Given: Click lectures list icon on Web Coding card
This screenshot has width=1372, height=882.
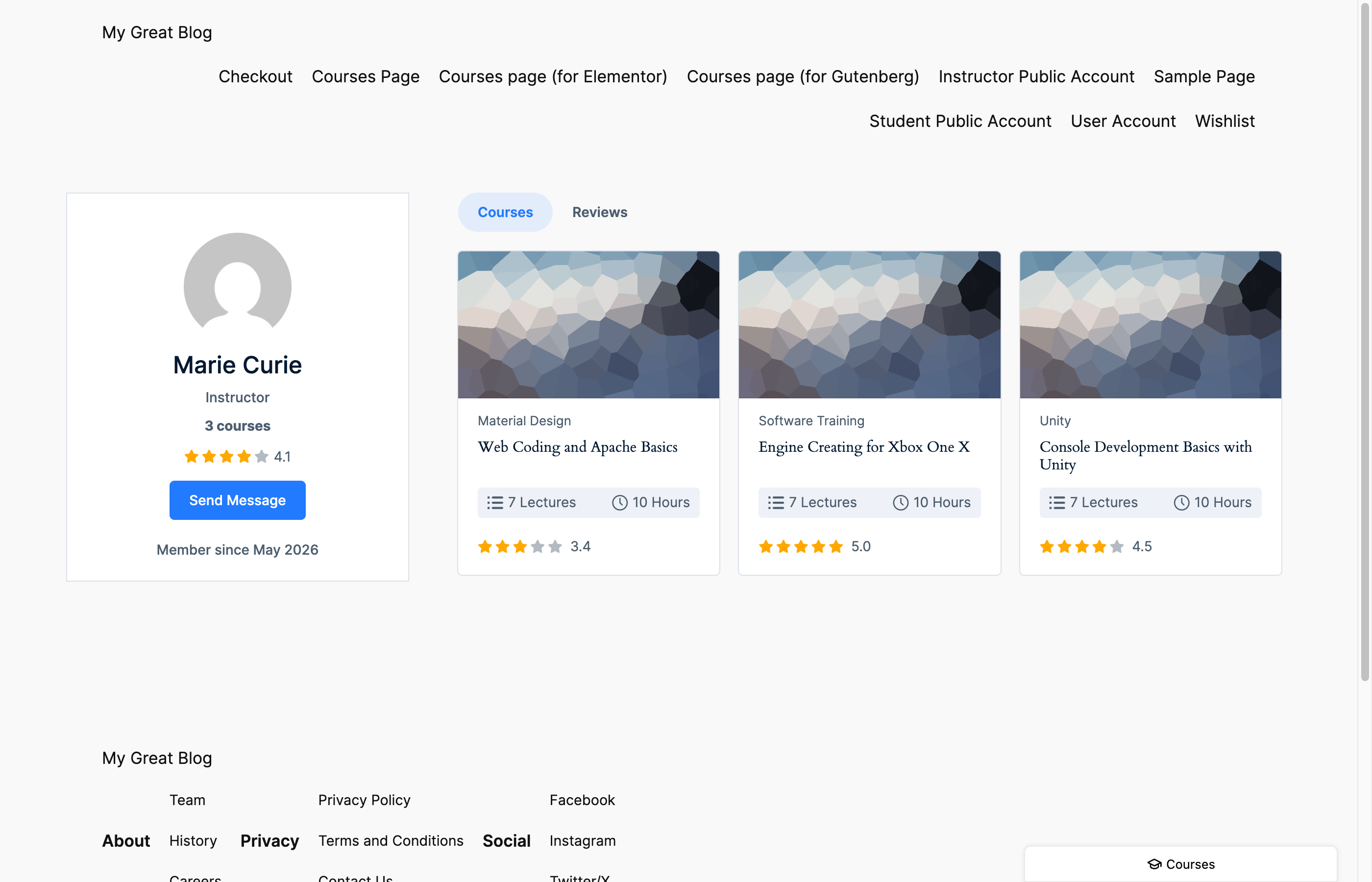Looking at the screenshot, I should click(x=495, y=503).
